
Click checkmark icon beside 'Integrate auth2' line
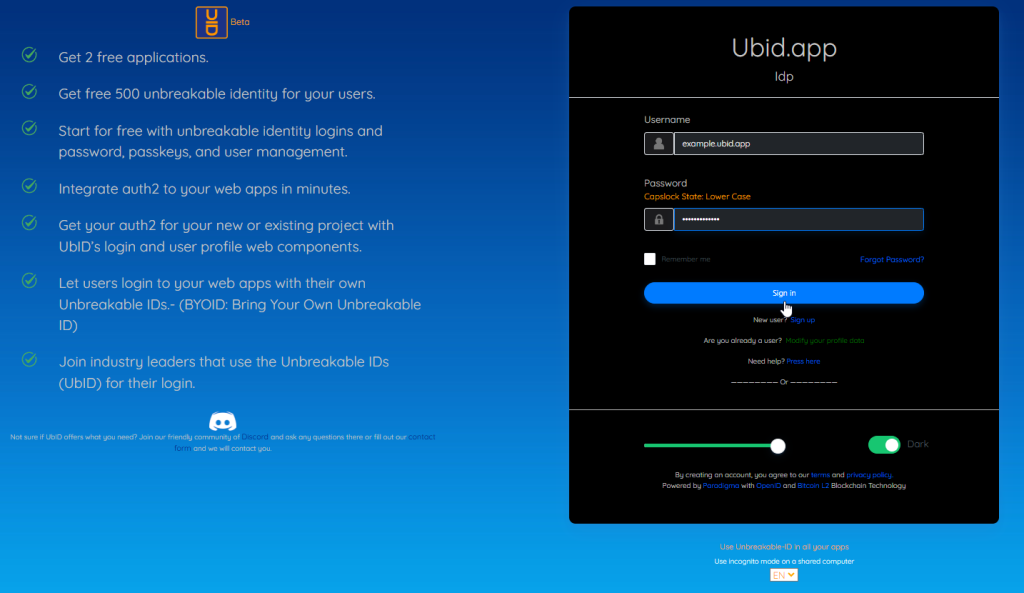tap(30, 187)
